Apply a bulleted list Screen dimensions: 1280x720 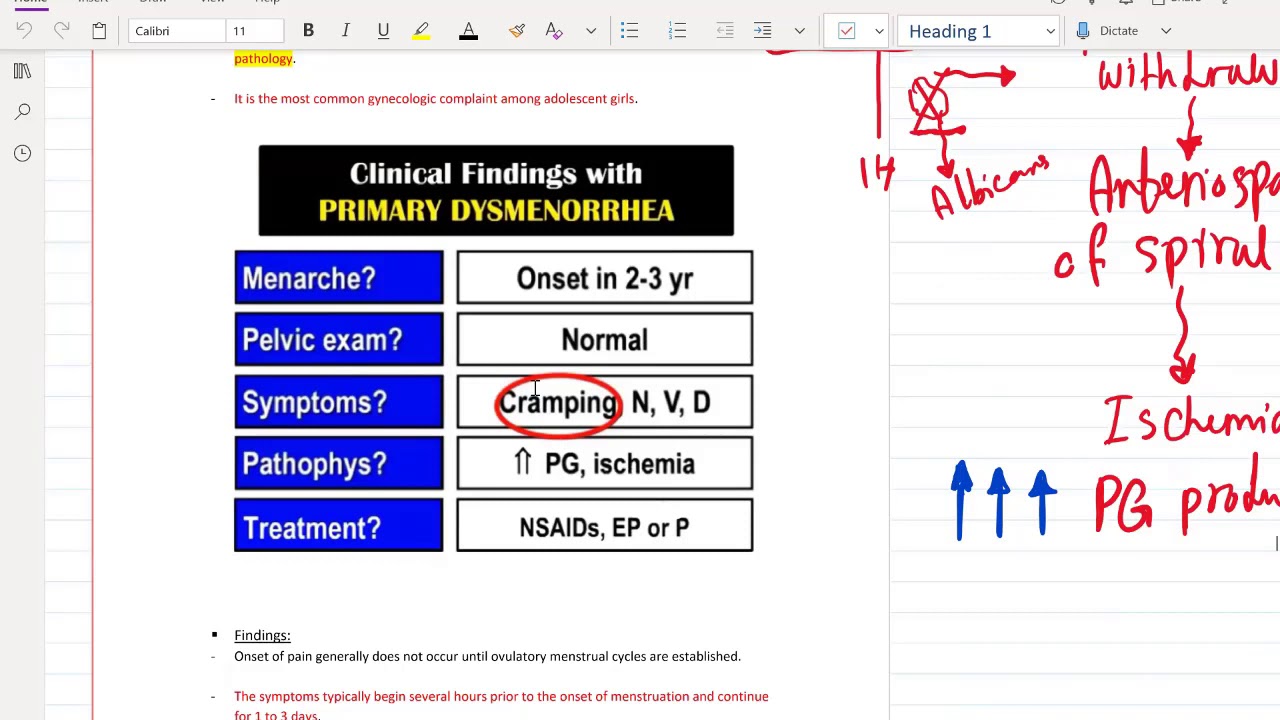pos(629,31)
